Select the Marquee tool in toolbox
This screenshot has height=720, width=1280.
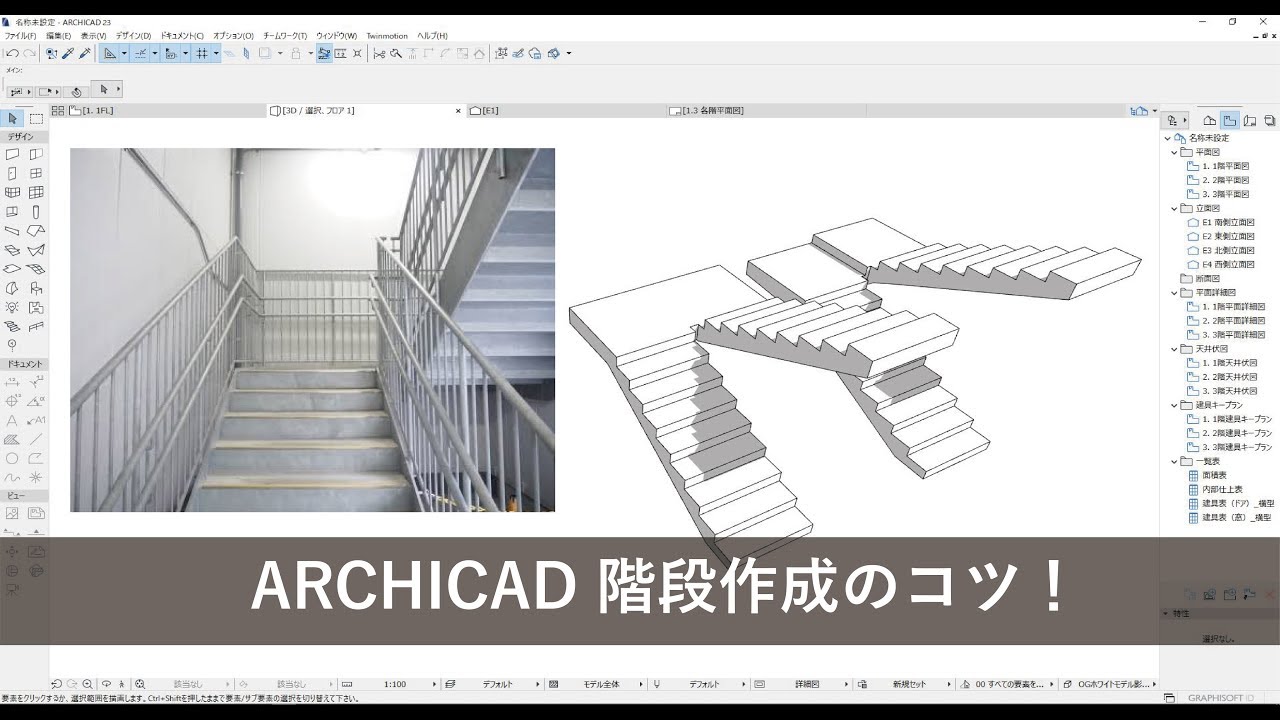coord(36,119)
